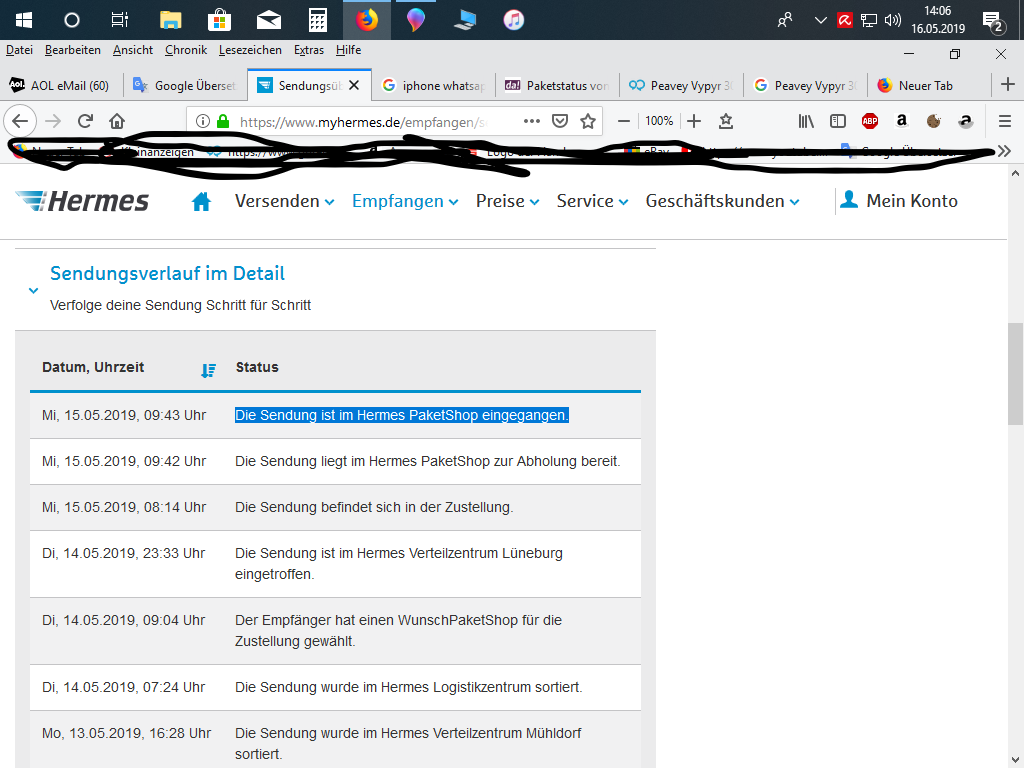Open Amazon extension icon

(x=902, y=120)
